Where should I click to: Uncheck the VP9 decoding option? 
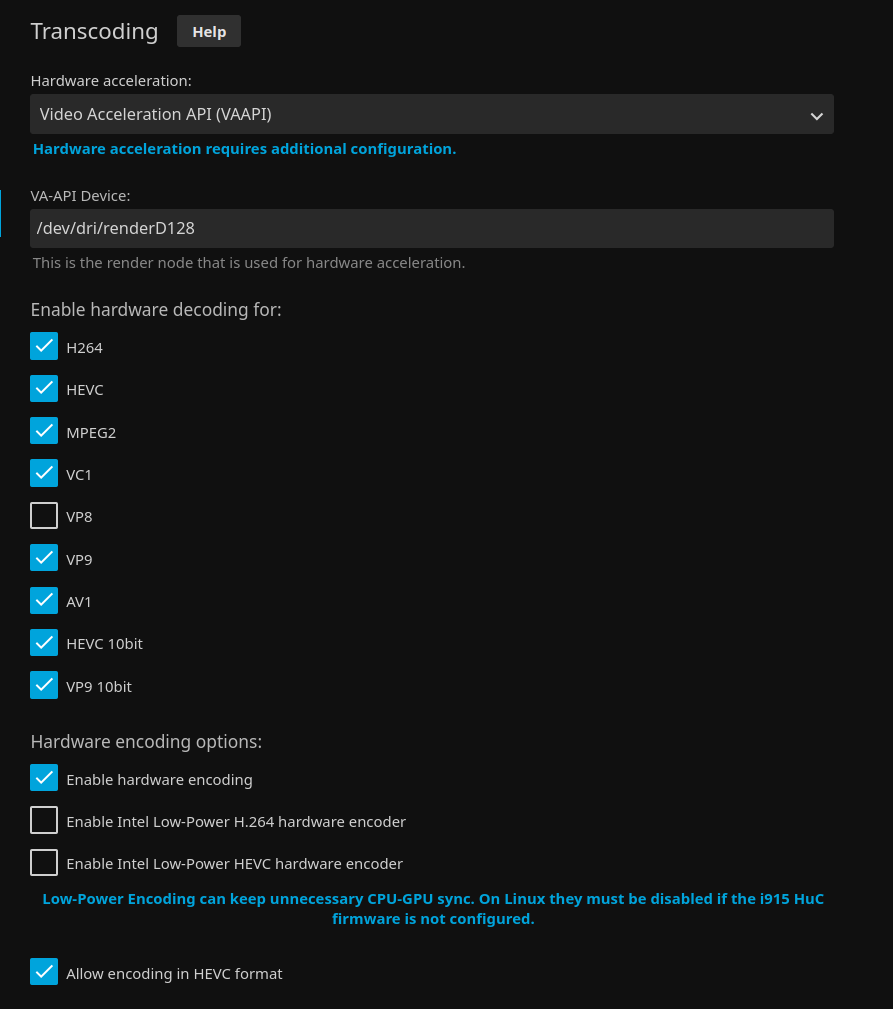point(44,558)
